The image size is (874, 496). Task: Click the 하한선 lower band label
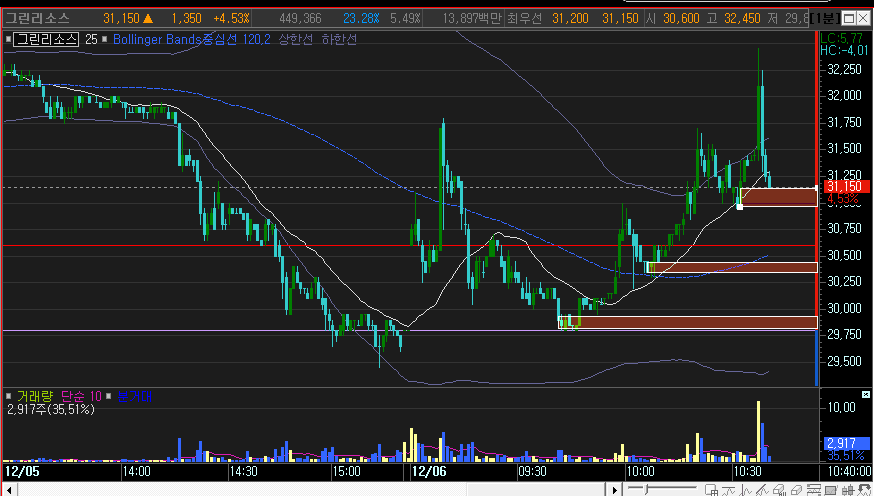[x=339, y=39]
